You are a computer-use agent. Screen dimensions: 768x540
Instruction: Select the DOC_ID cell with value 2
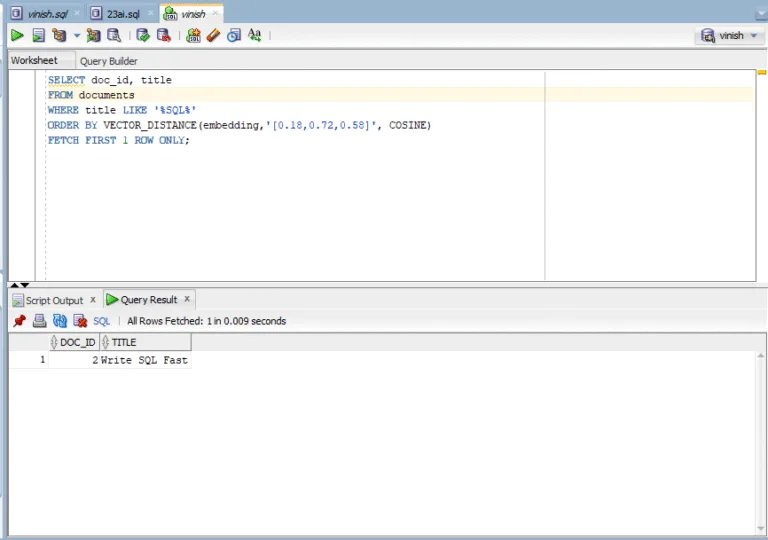click(x=74, y=360)
